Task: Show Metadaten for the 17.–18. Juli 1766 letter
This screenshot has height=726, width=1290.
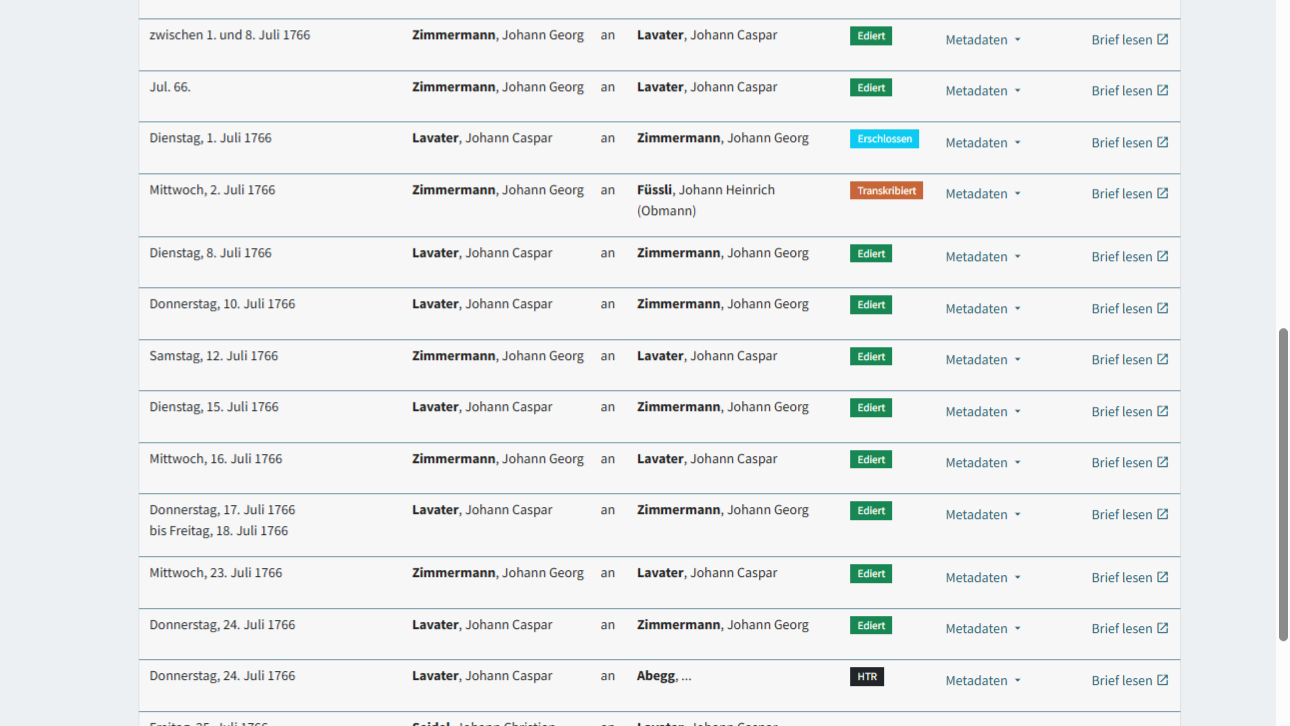Action: pos(983,515)
